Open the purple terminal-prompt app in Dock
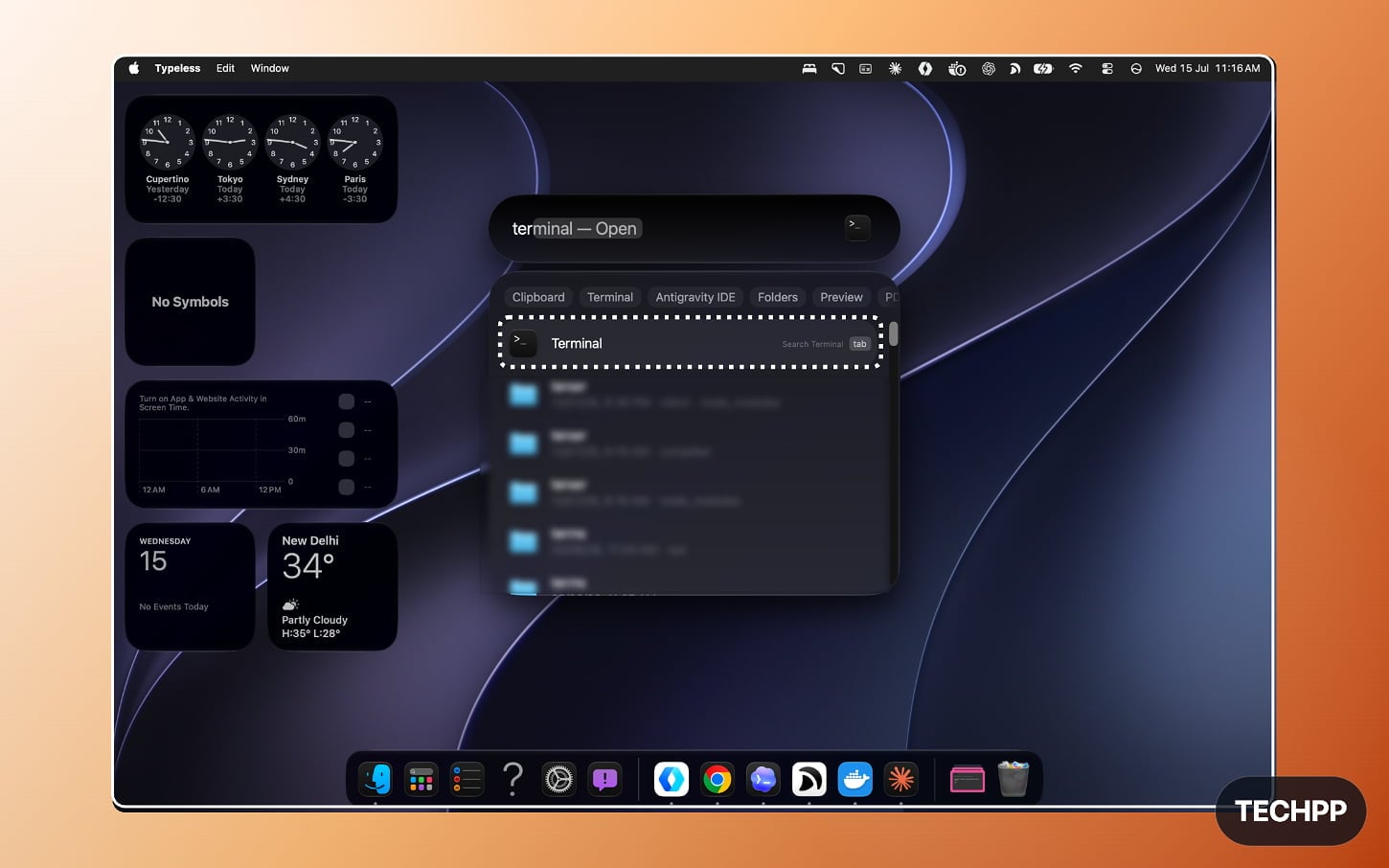 [x=763, y=779]
